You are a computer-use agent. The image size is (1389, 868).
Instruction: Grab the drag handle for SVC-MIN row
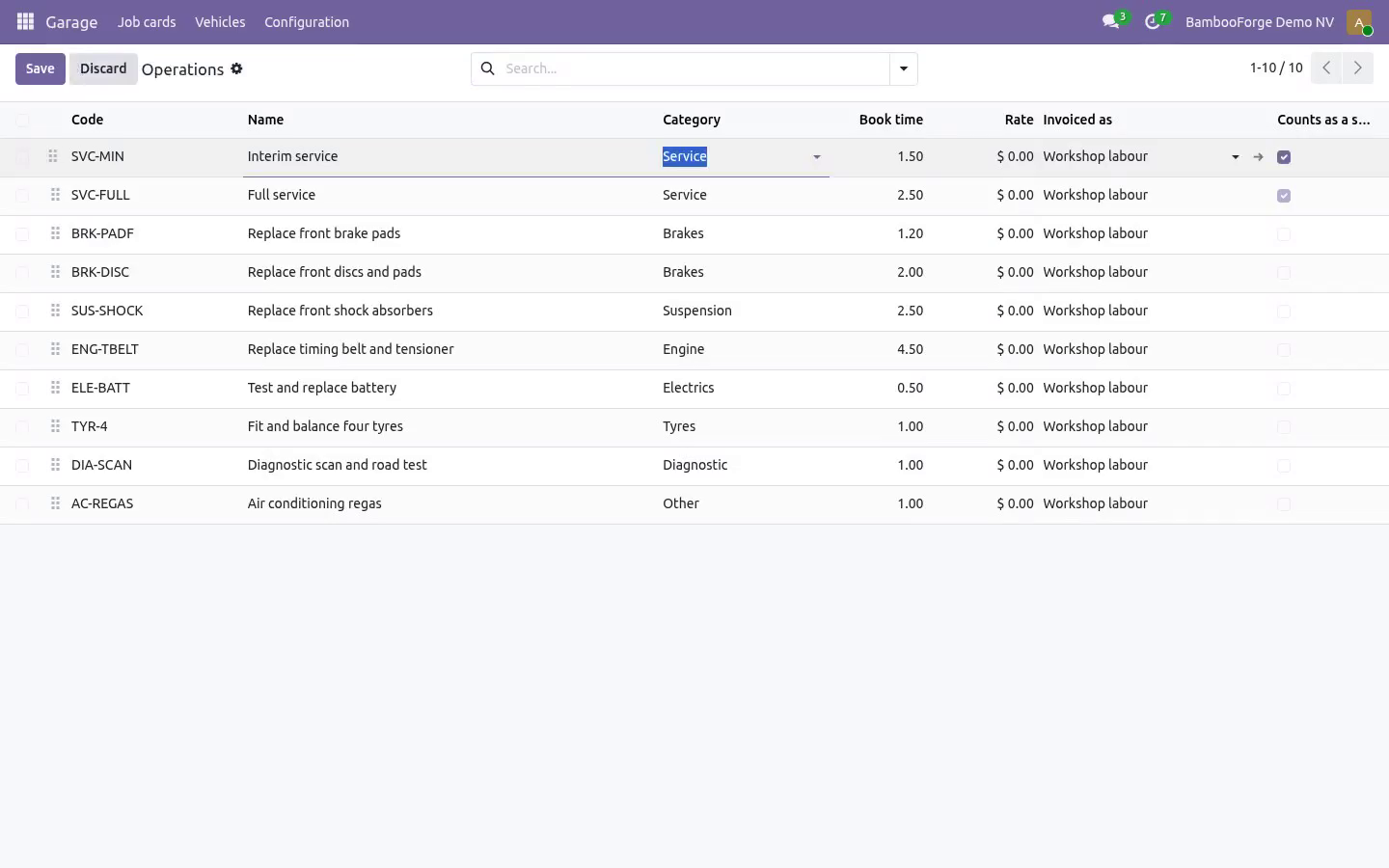[x=53, y=156]
